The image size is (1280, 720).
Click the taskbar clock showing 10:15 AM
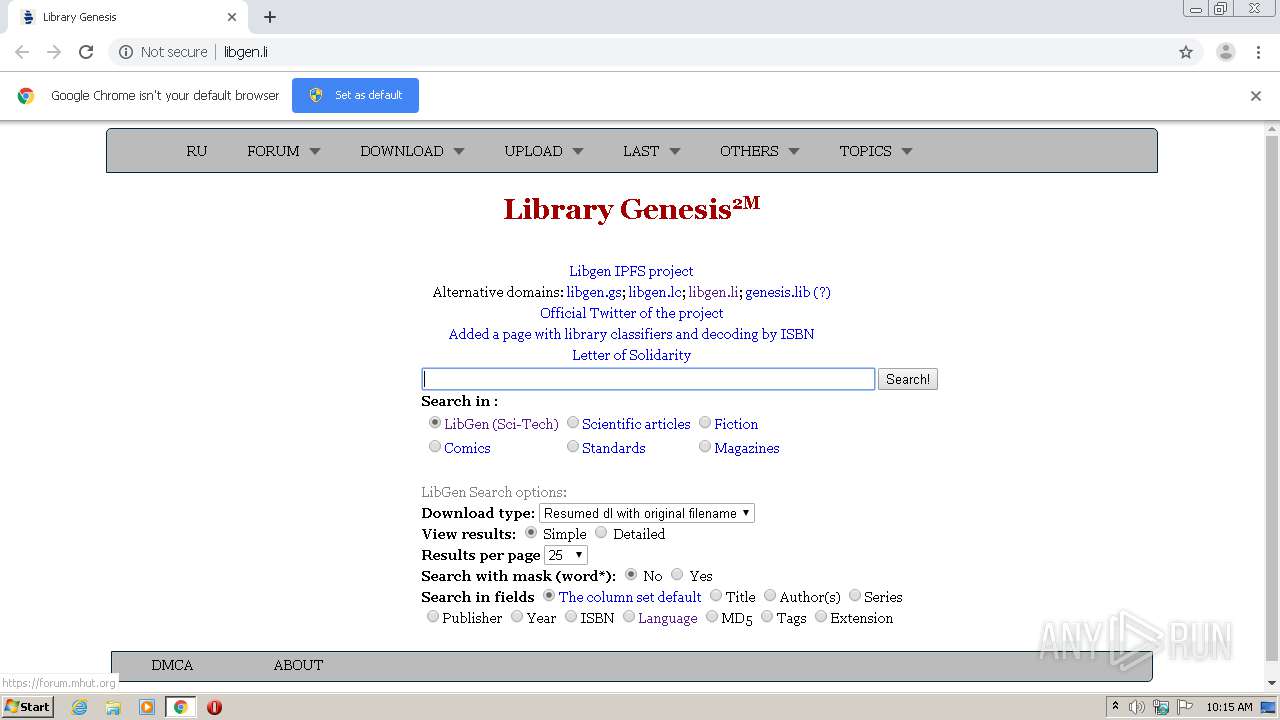(x=1229, y=707)
